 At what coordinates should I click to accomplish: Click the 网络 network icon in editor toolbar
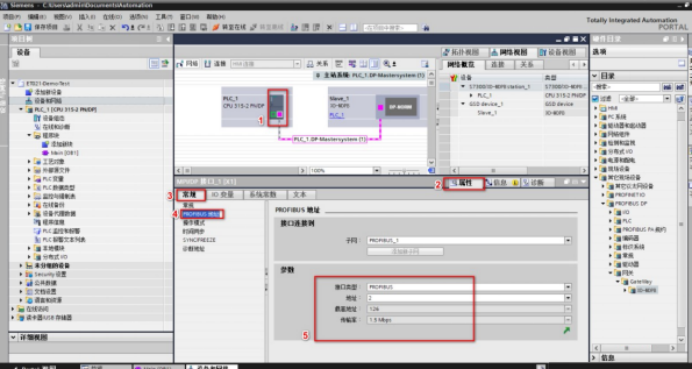coord(188,64)
